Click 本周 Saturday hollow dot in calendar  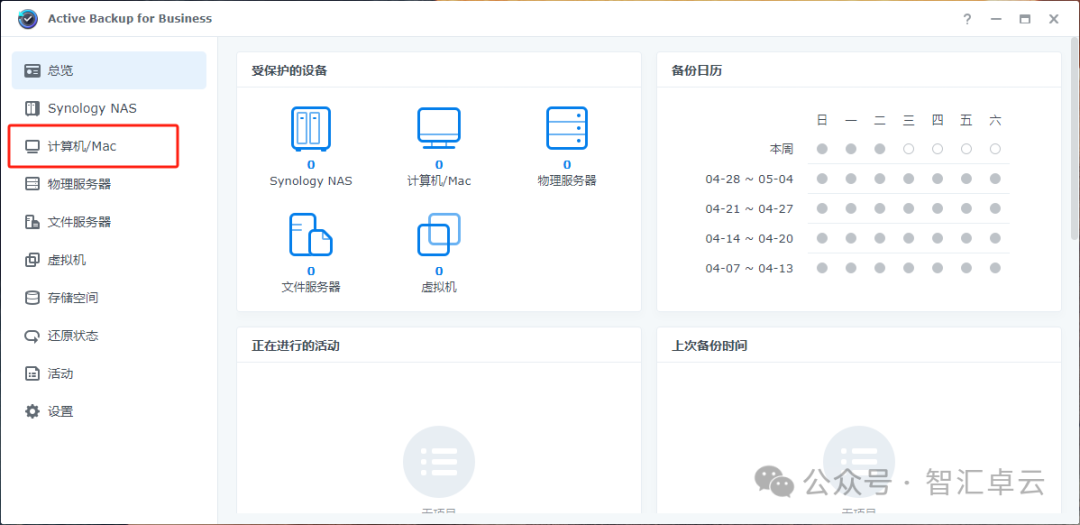click(995, 149)
